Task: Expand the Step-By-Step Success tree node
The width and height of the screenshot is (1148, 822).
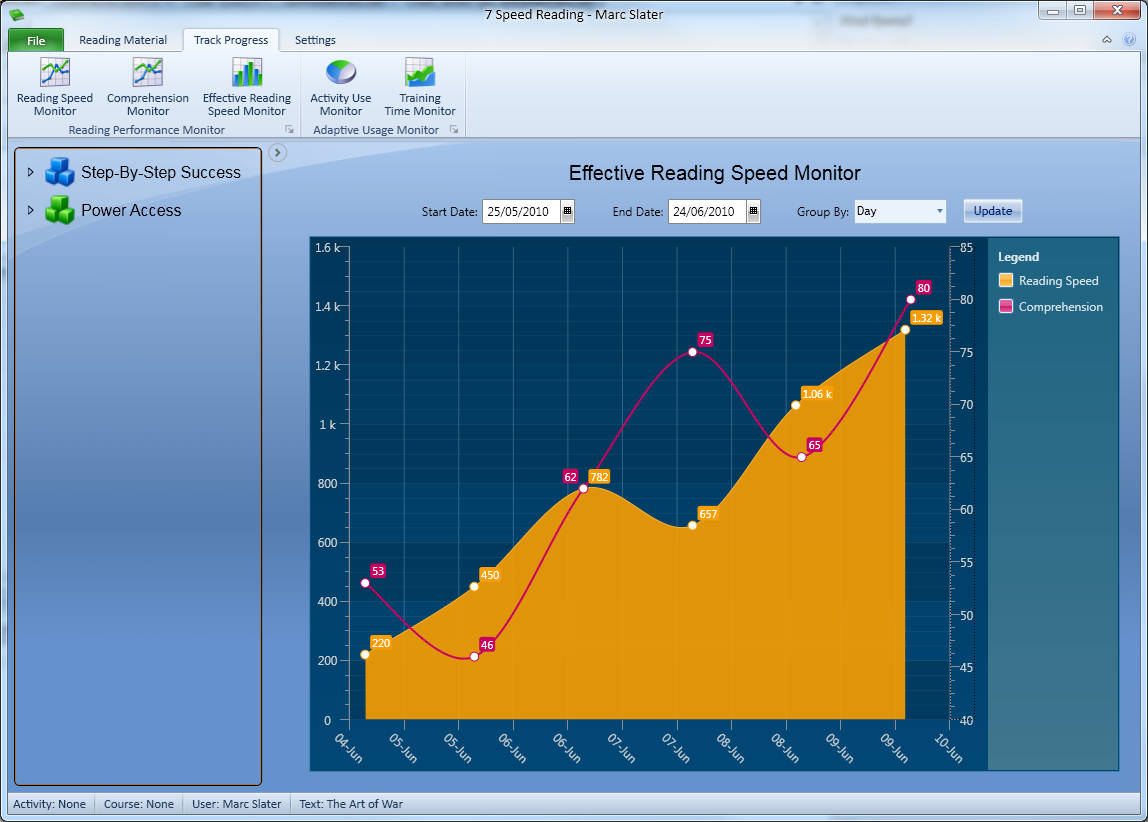Action: (30, 172)
